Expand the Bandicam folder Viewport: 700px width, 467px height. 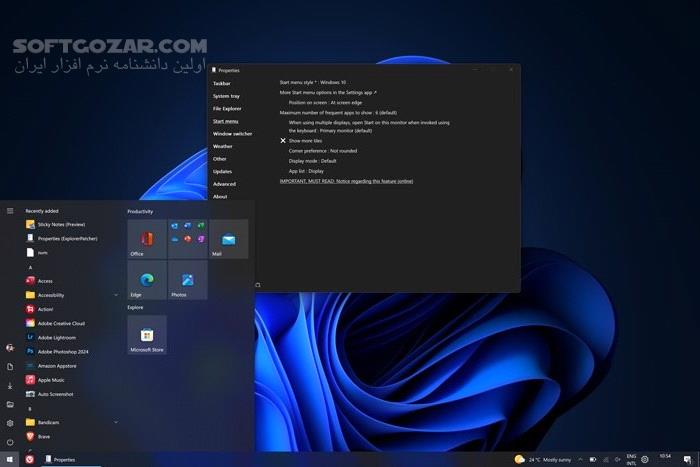click(x=116, y=423)
